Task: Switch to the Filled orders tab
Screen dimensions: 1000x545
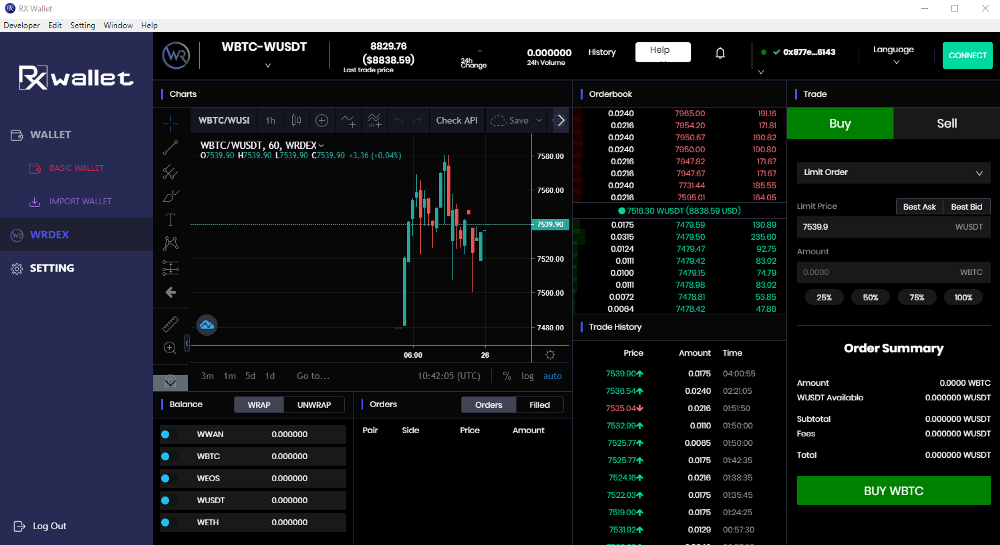Action: pyautogui.click(x=540, y=405)
